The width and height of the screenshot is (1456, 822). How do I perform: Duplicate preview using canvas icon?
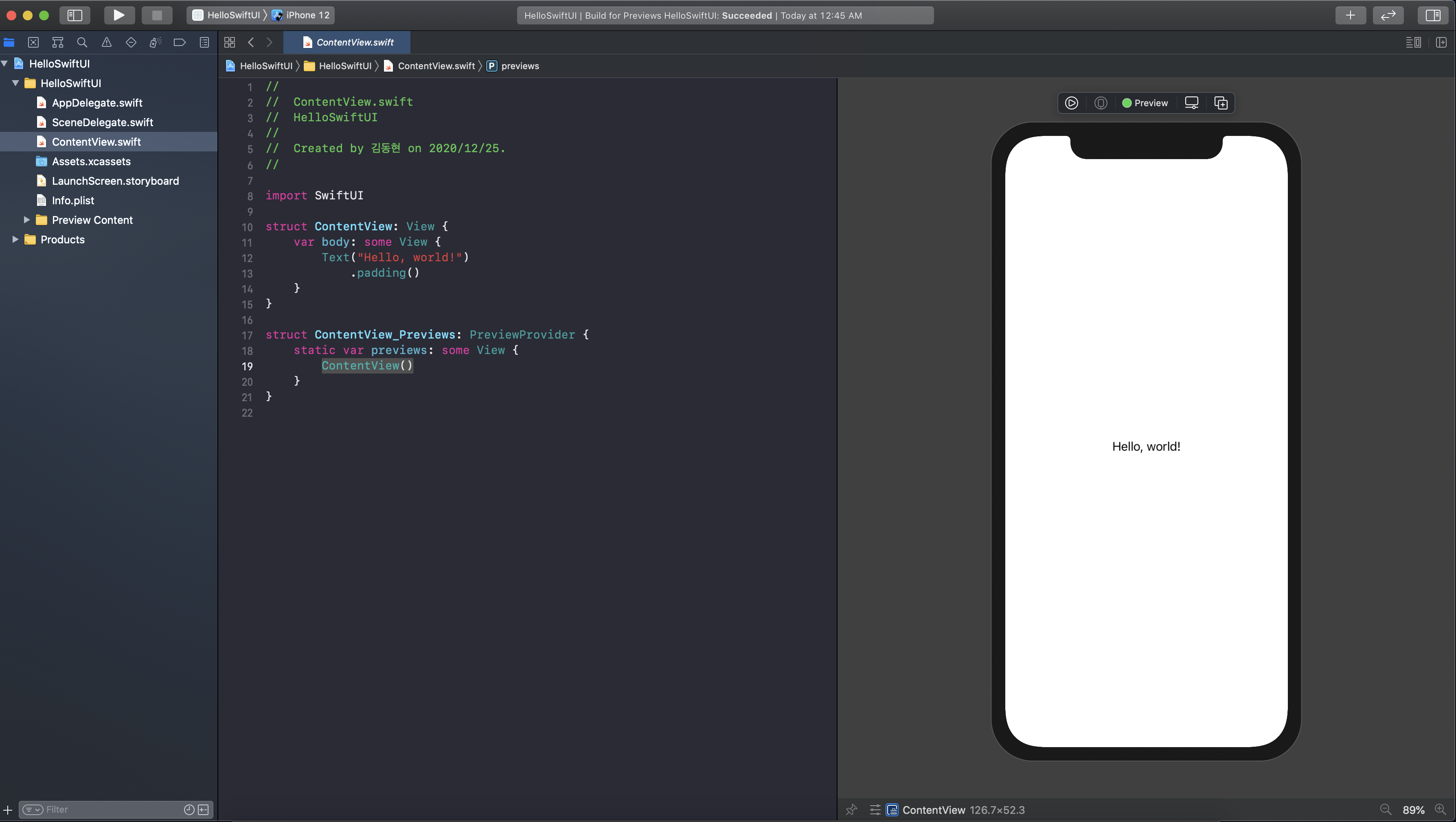1220,103
